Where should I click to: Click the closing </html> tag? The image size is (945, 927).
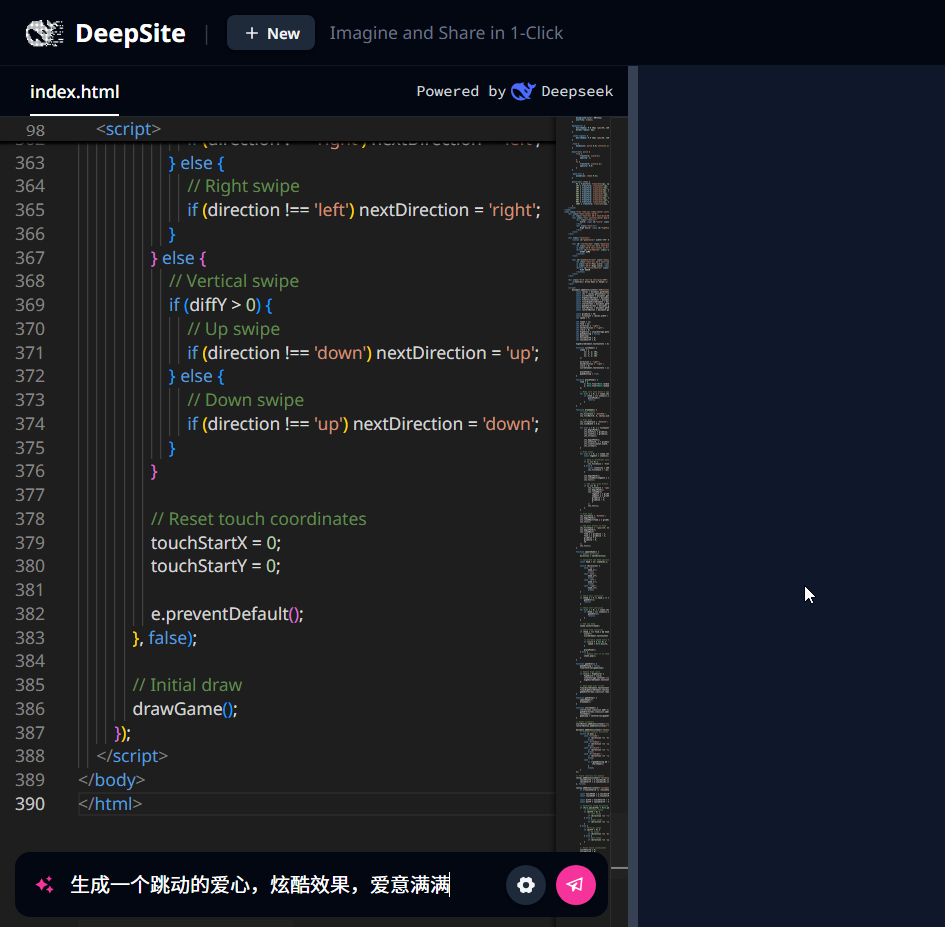pos(110,803)
